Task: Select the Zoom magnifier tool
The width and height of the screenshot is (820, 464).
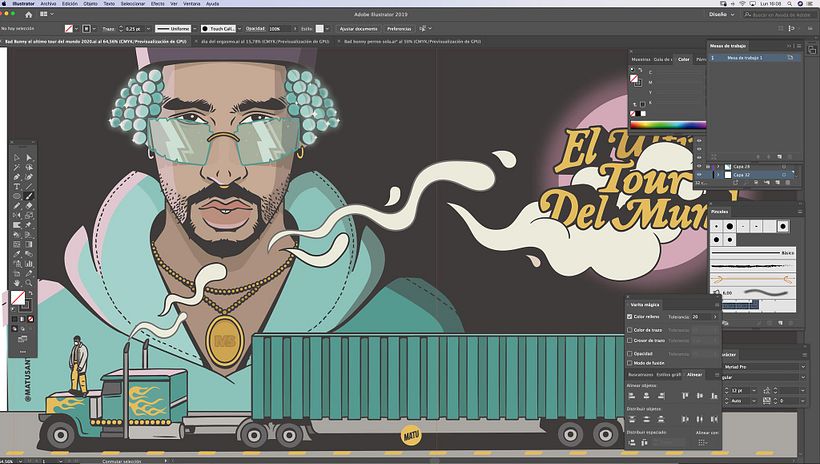Action: coord(29,283)
